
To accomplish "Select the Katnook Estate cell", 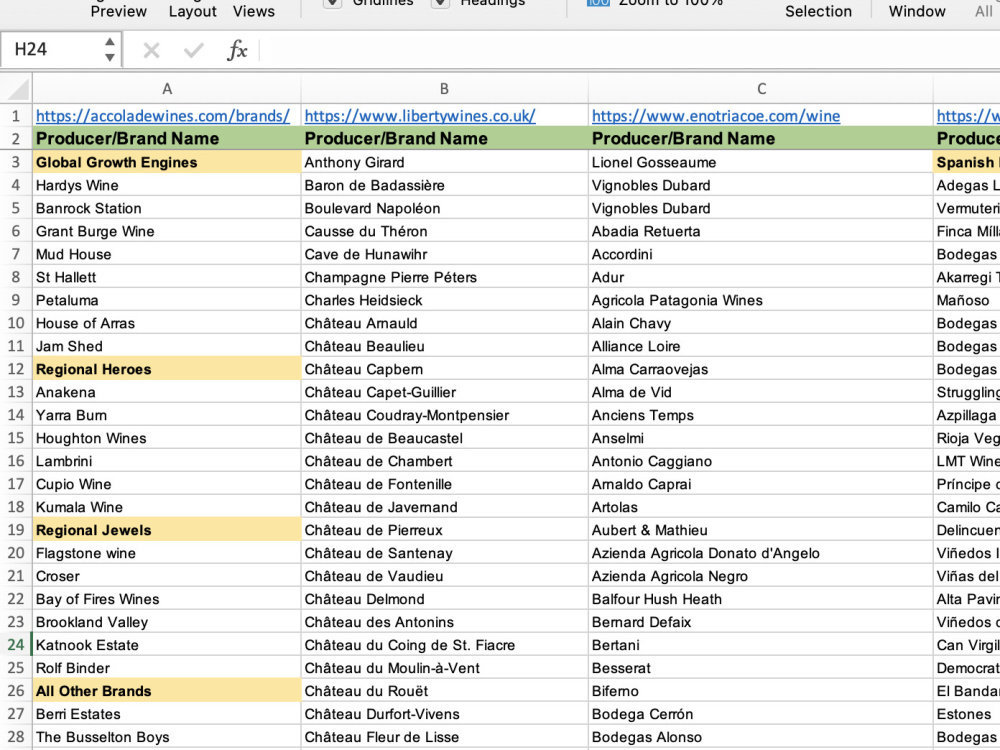I will pos(166,644).
